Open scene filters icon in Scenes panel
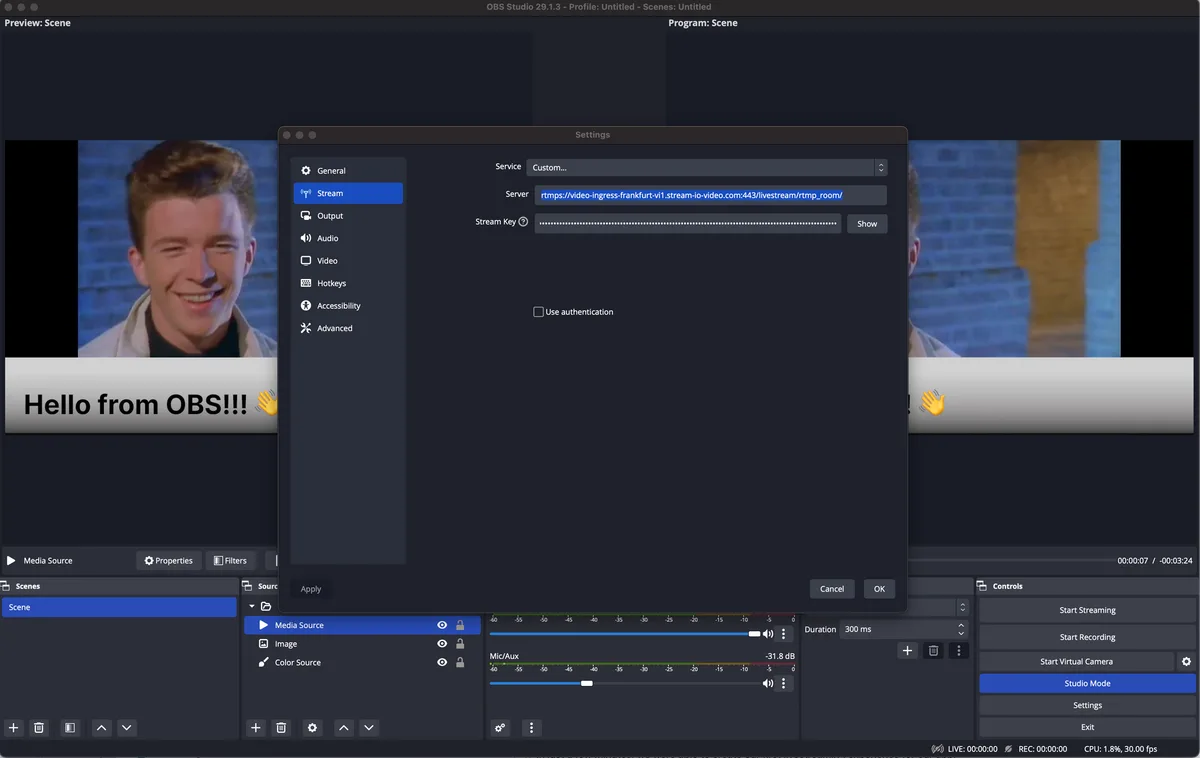 click(70, 728)
